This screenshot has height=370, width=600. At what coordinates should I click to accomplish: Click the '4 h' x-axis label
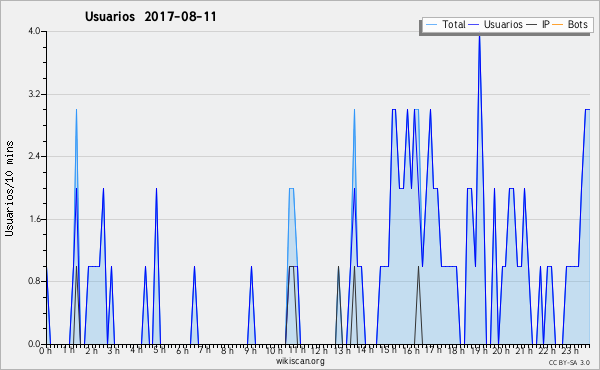tap(137, 350)
